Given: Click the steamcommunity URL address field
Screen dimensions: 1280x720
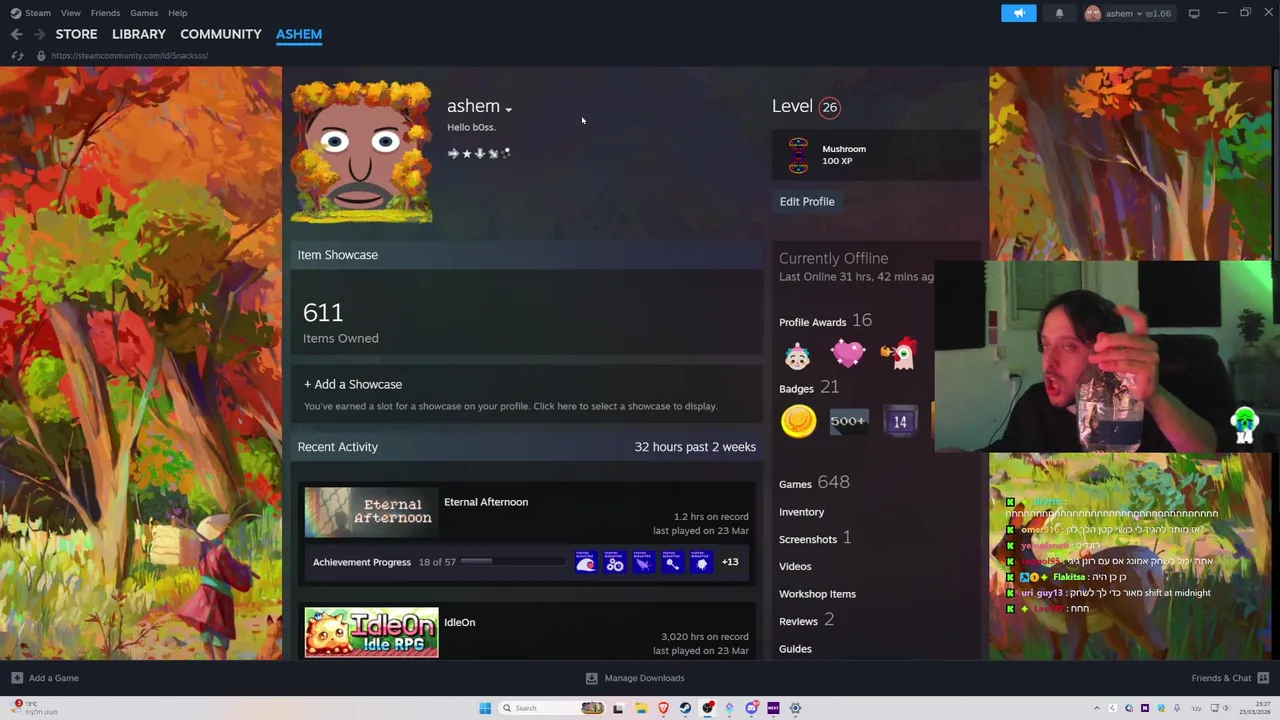Looking at the screenshot, I should tap(130, 56).
